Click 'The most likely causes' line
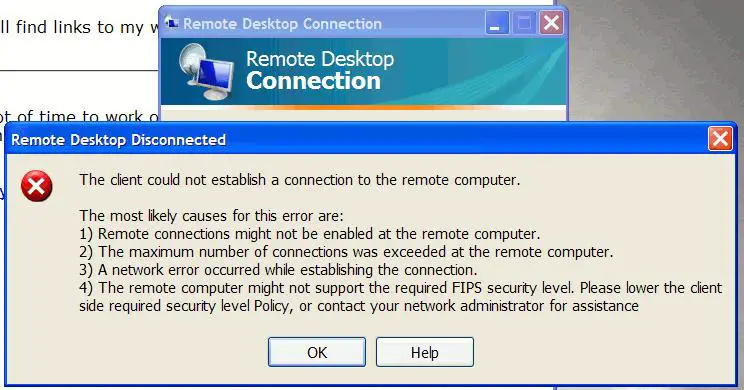The image size is (744, 390). pyautogui.click(x=211, y=216)
